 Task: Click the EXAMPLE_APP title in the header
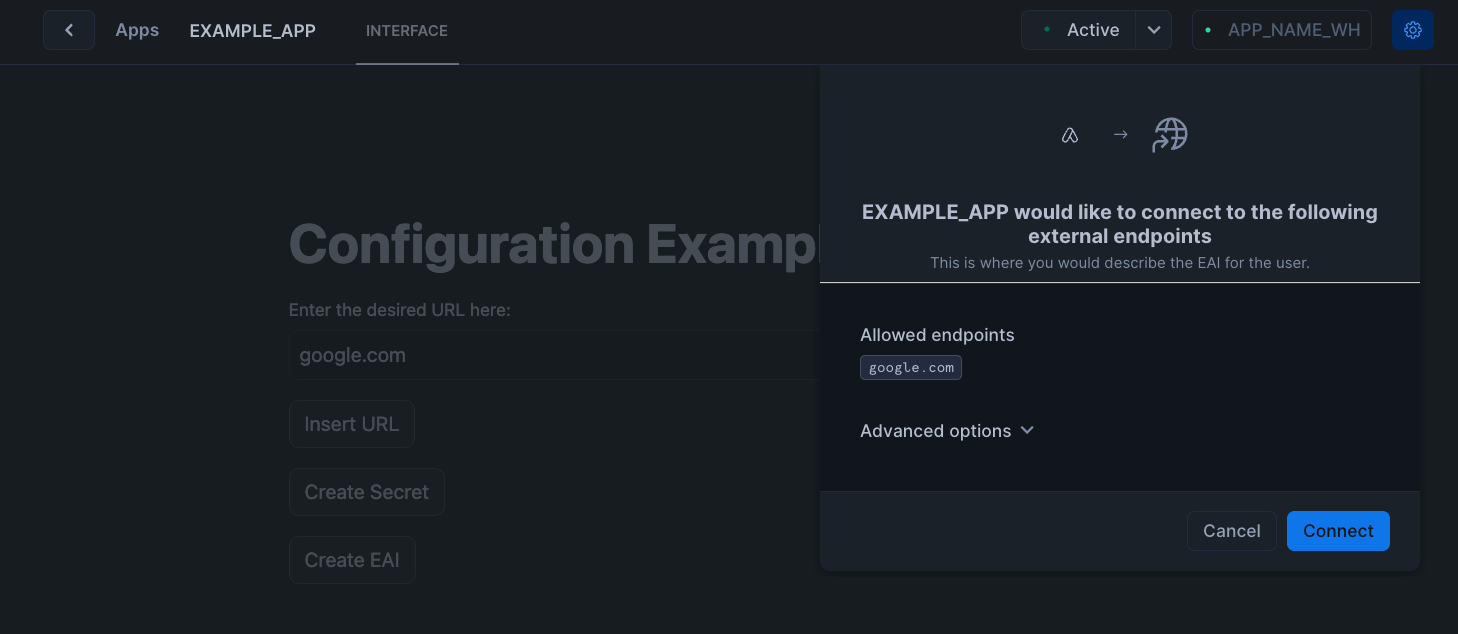[x=252, y=30]
